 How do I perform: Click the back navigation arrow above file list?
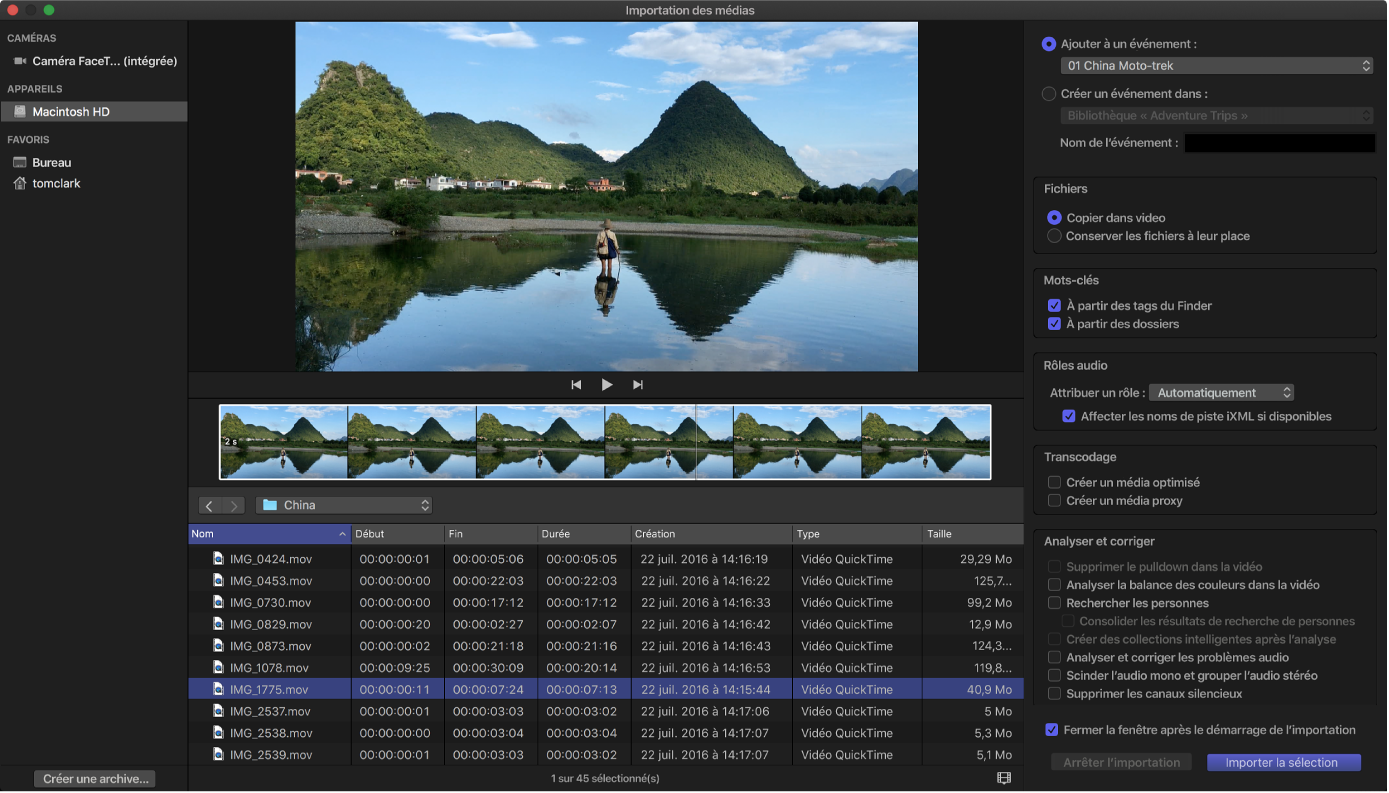pos(209,506)
